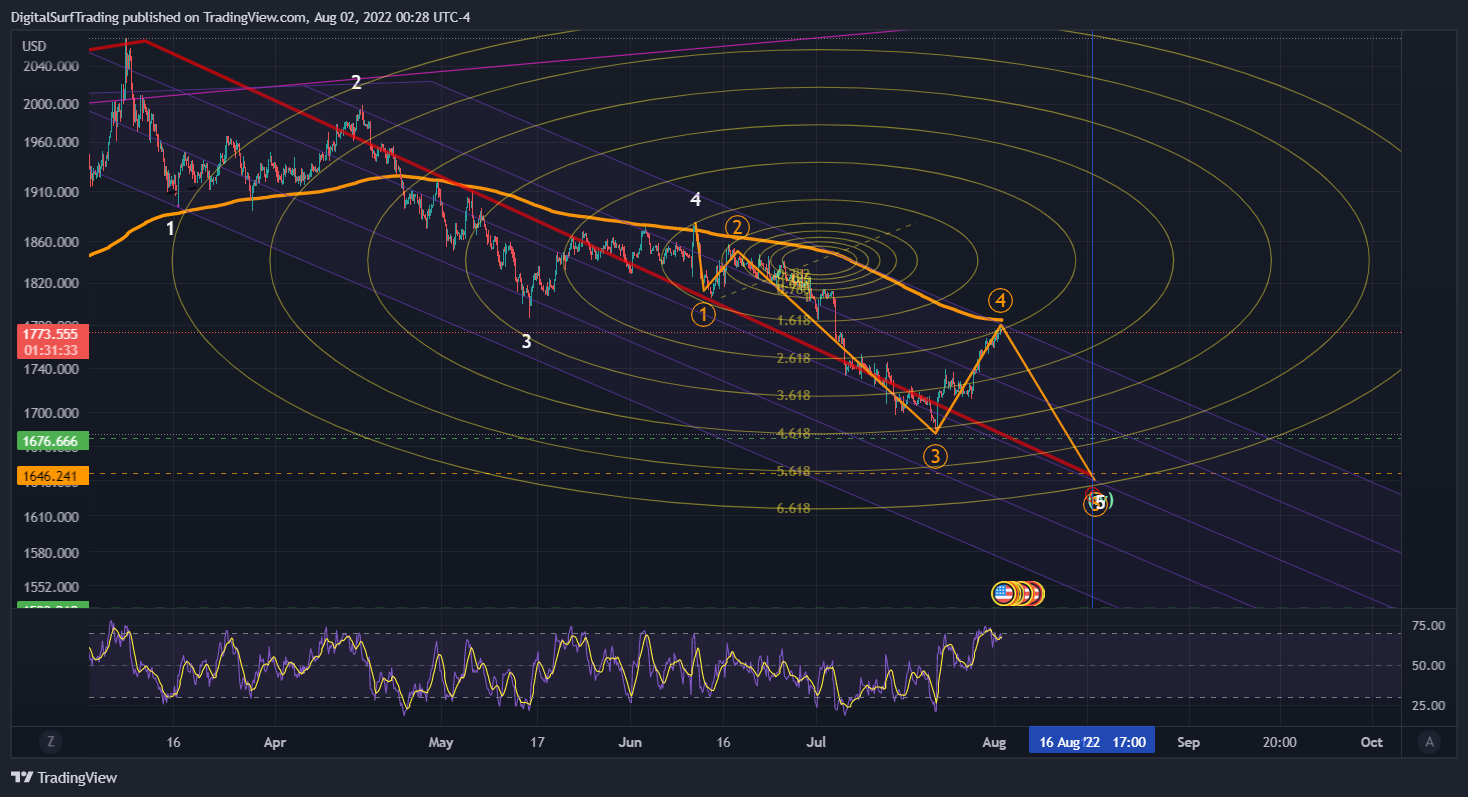Select the orange circled wave 4 label
1468x797 pixels.
click(x=1001, y=299)
